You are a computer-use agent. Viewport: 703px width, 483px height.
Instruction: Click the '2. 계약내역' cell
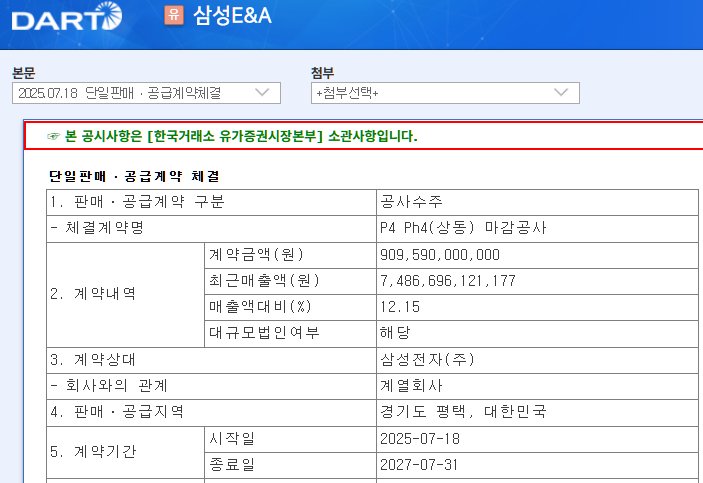tap(125, 295)
